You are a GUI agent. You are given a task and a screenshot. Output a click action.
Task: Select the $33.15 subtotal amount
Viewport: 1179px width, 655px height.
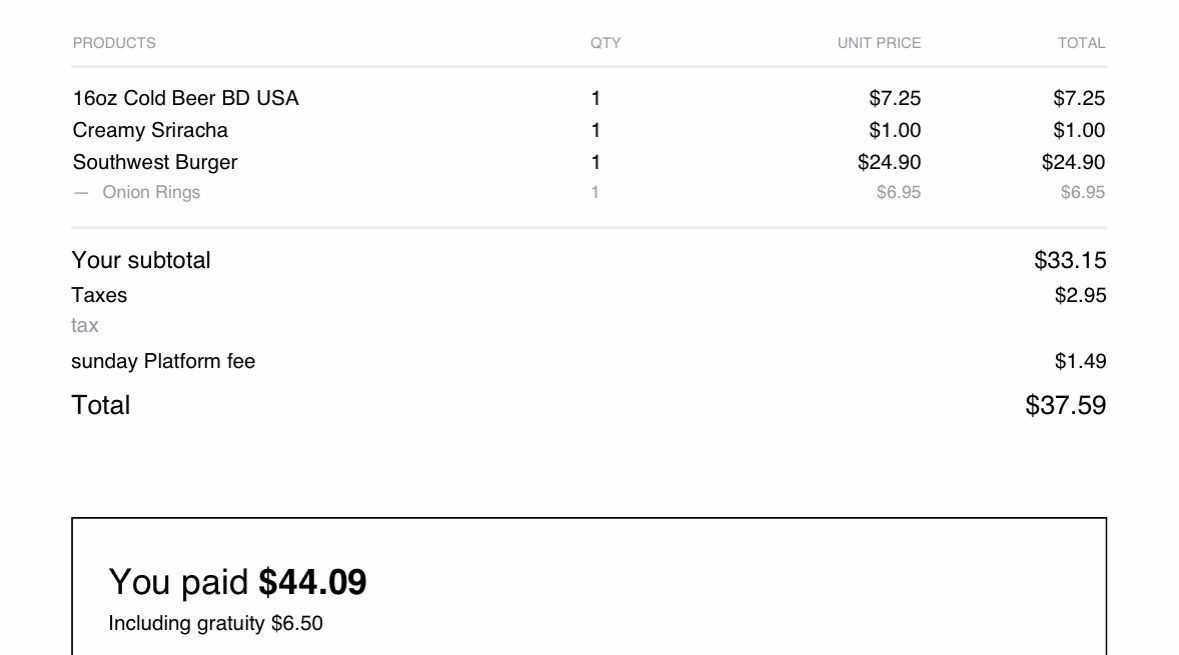point(1070,261)
